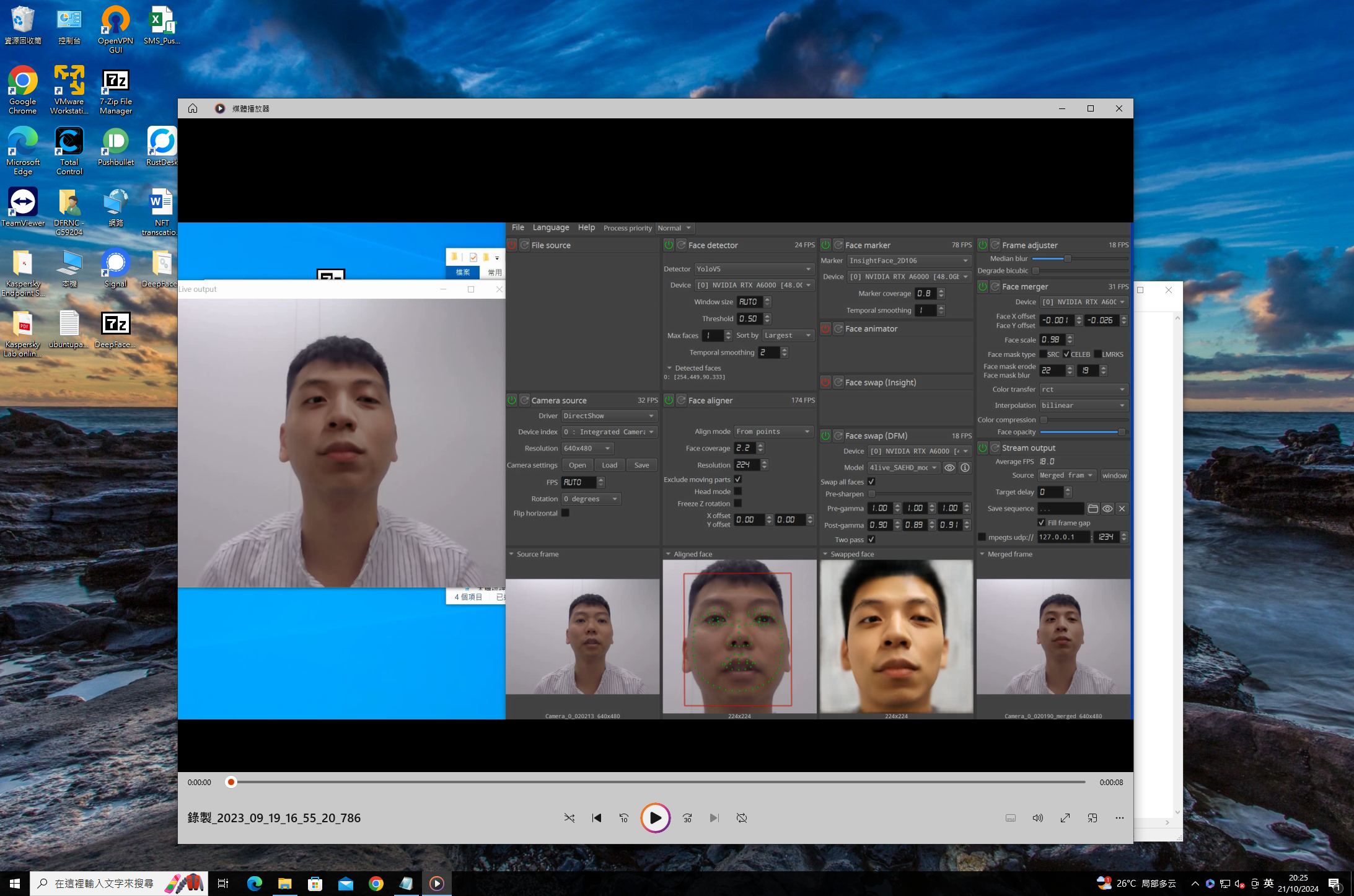Open Task View from the taskbar
The width and height of the screenshot is (1354, 896).
(x=223, y=884)
